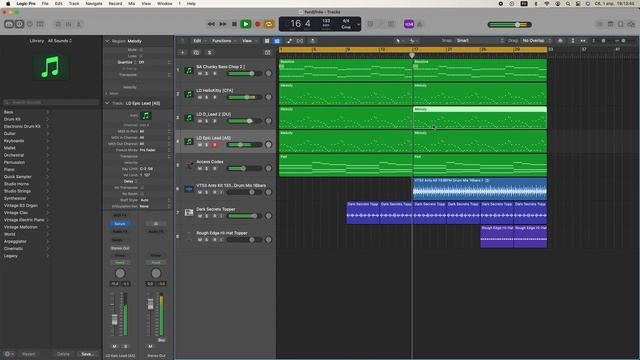
Task: Click the Stop transport button
Action: tap(234, 24)
